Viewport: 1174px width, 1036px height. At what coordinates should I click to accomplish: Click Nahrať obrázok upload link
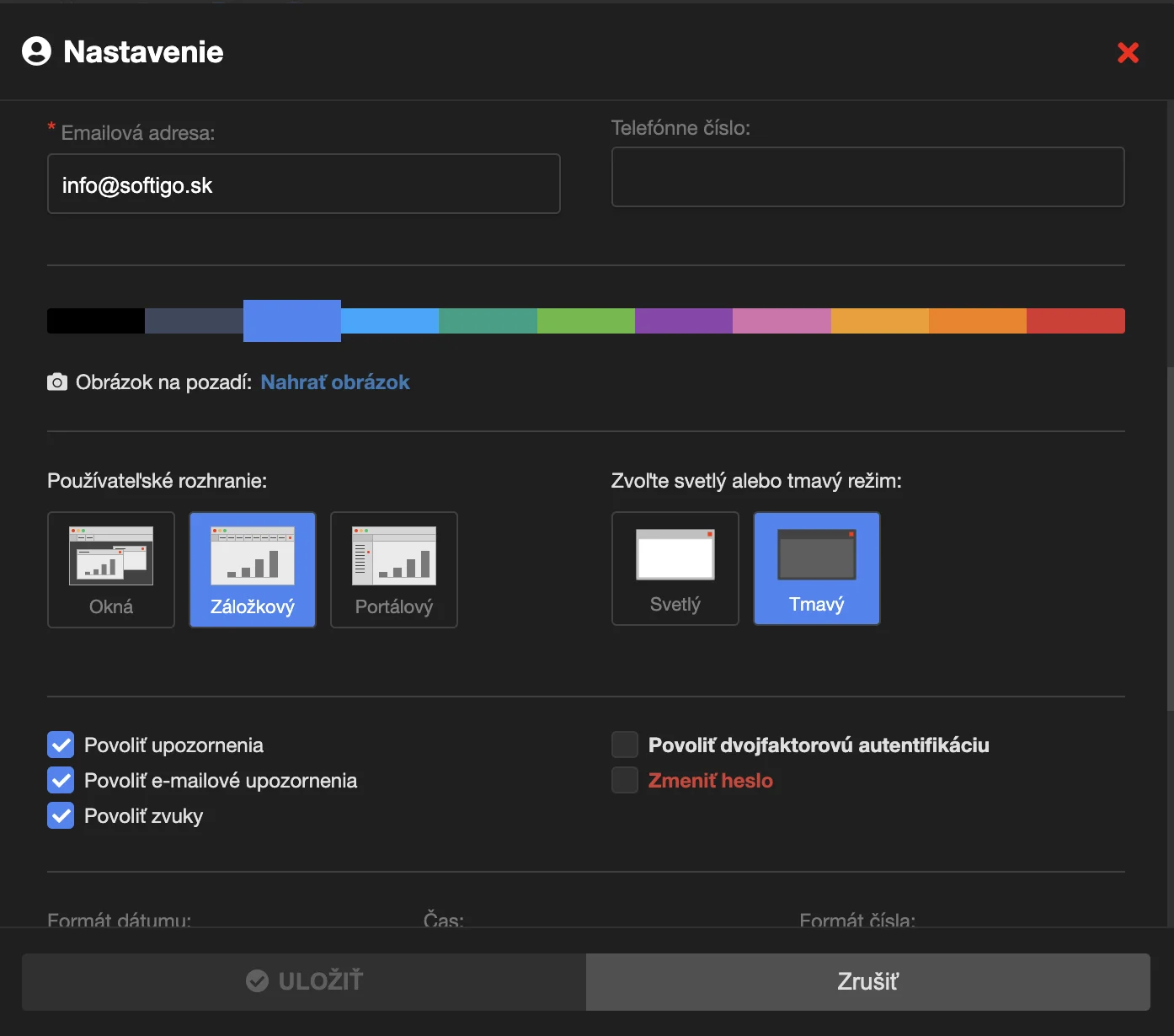[335, 382]
